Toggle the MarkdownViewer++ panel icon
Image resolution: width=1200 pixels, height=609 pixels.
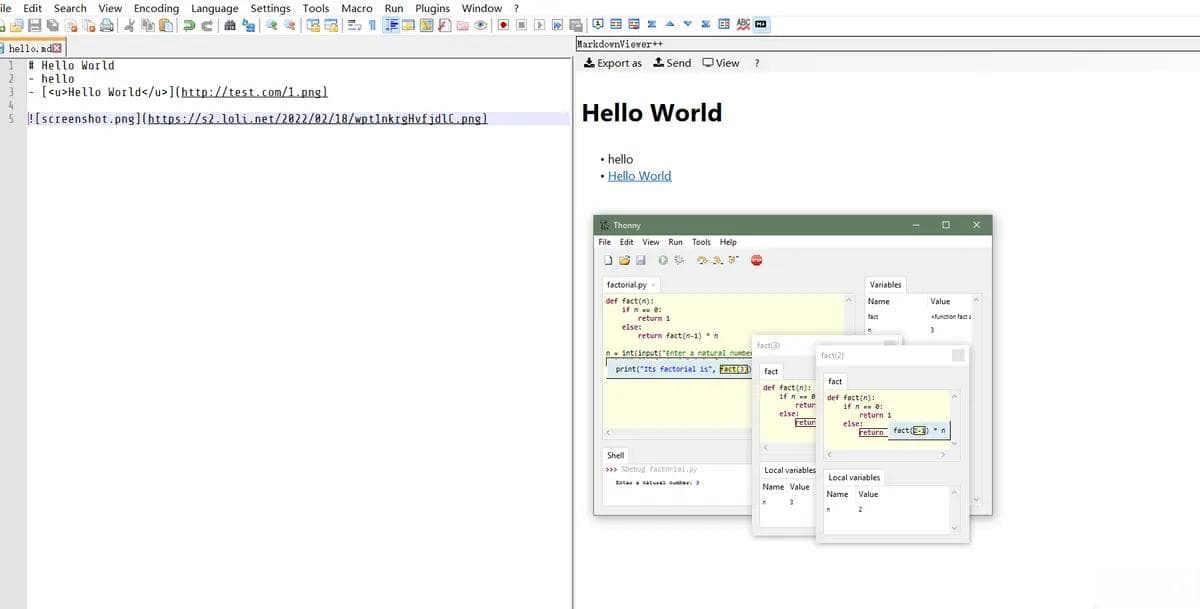pos(761,25)
